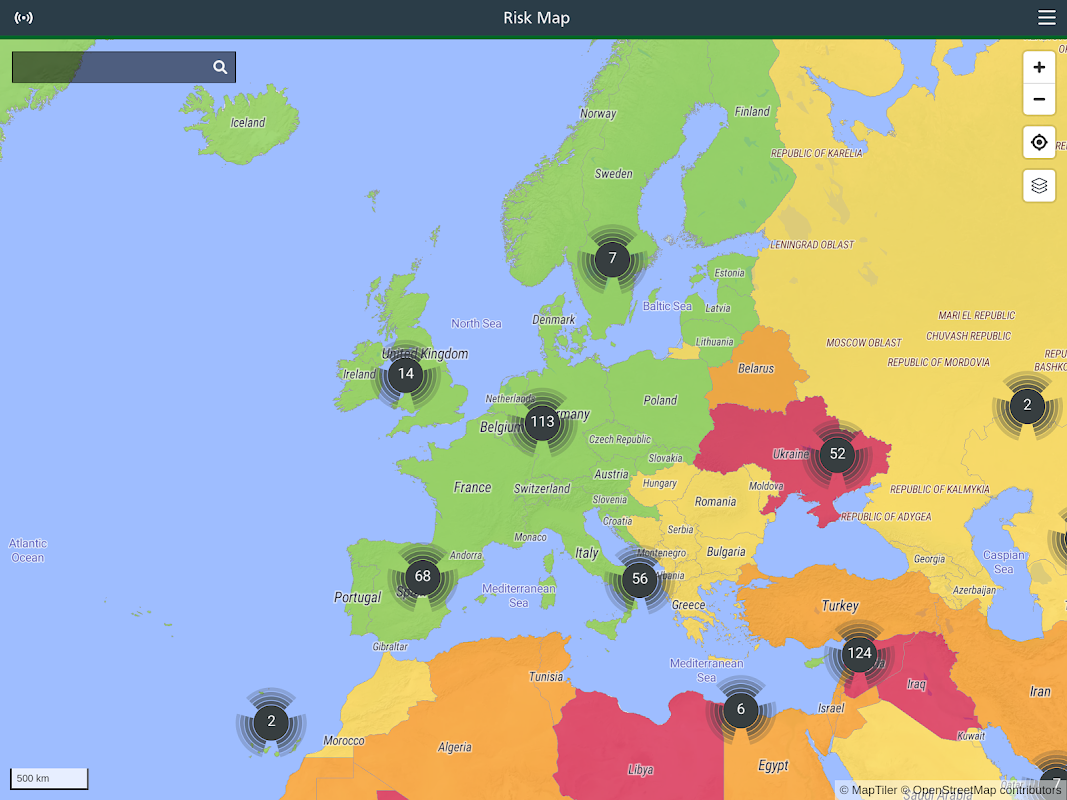Viewport: 1067px width, 800px height.
Task: Select the Portugal label
Action: [x=357, y=597]
